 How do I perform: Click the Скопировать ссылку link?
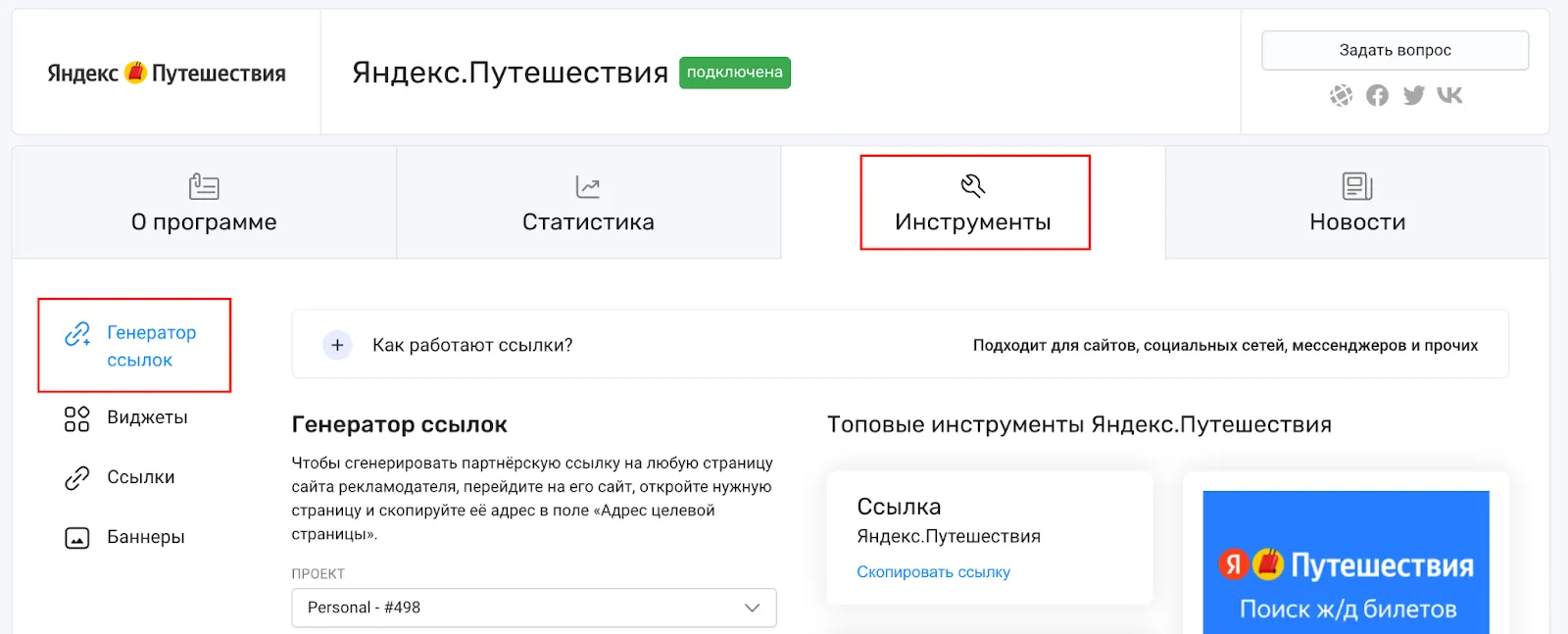pos(933,572)
